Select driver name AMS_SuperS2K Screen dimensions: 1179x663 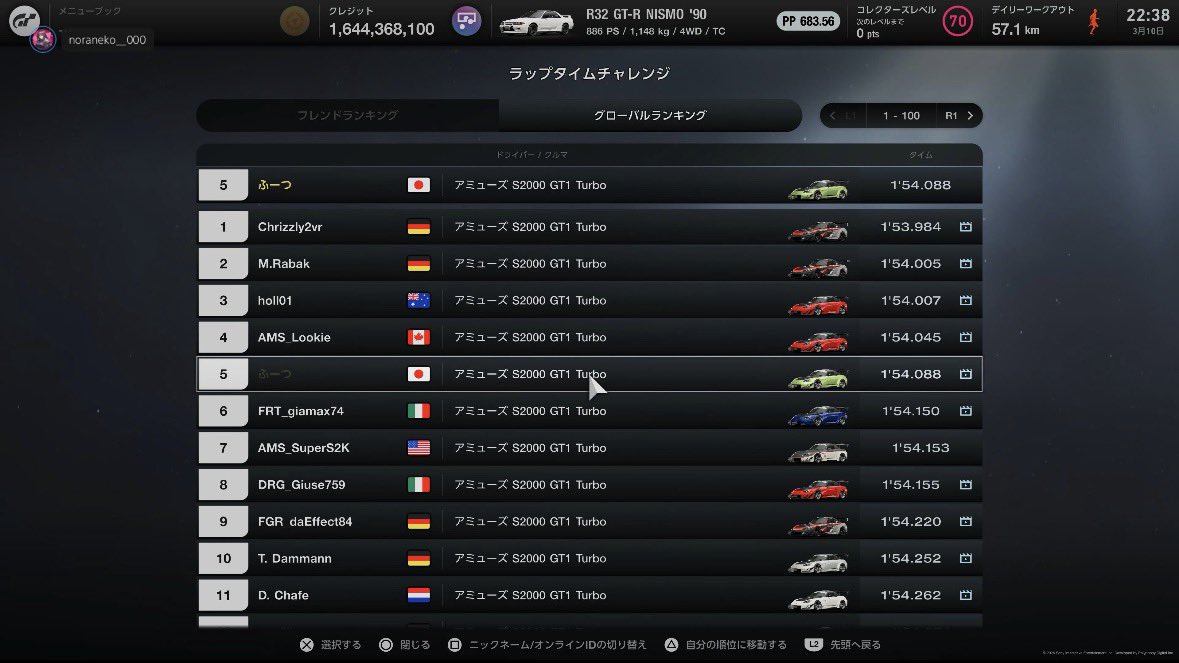pyautogui.click(x=303, y=447)
